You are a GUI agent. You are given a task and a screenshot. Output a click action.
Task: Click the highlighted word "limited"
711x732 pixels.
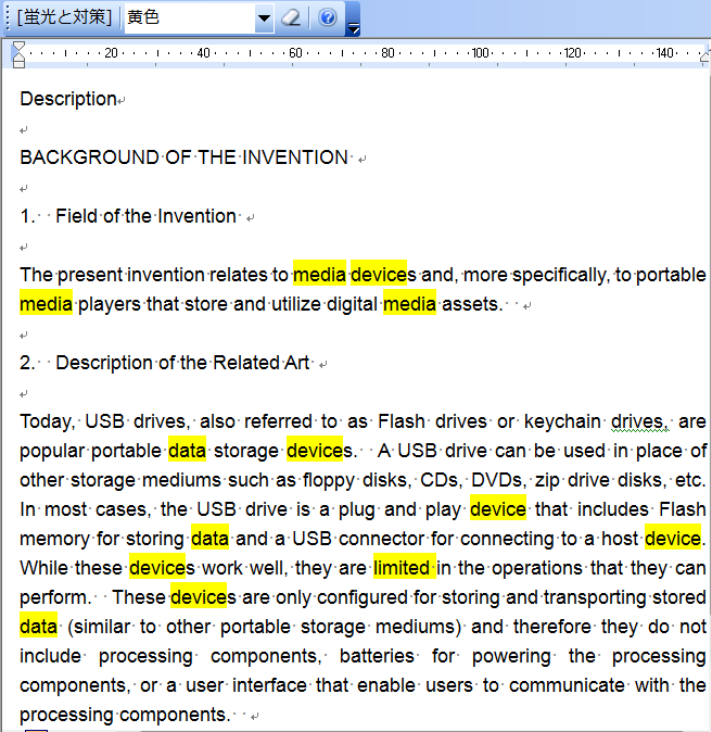click(x=401, y=568)
